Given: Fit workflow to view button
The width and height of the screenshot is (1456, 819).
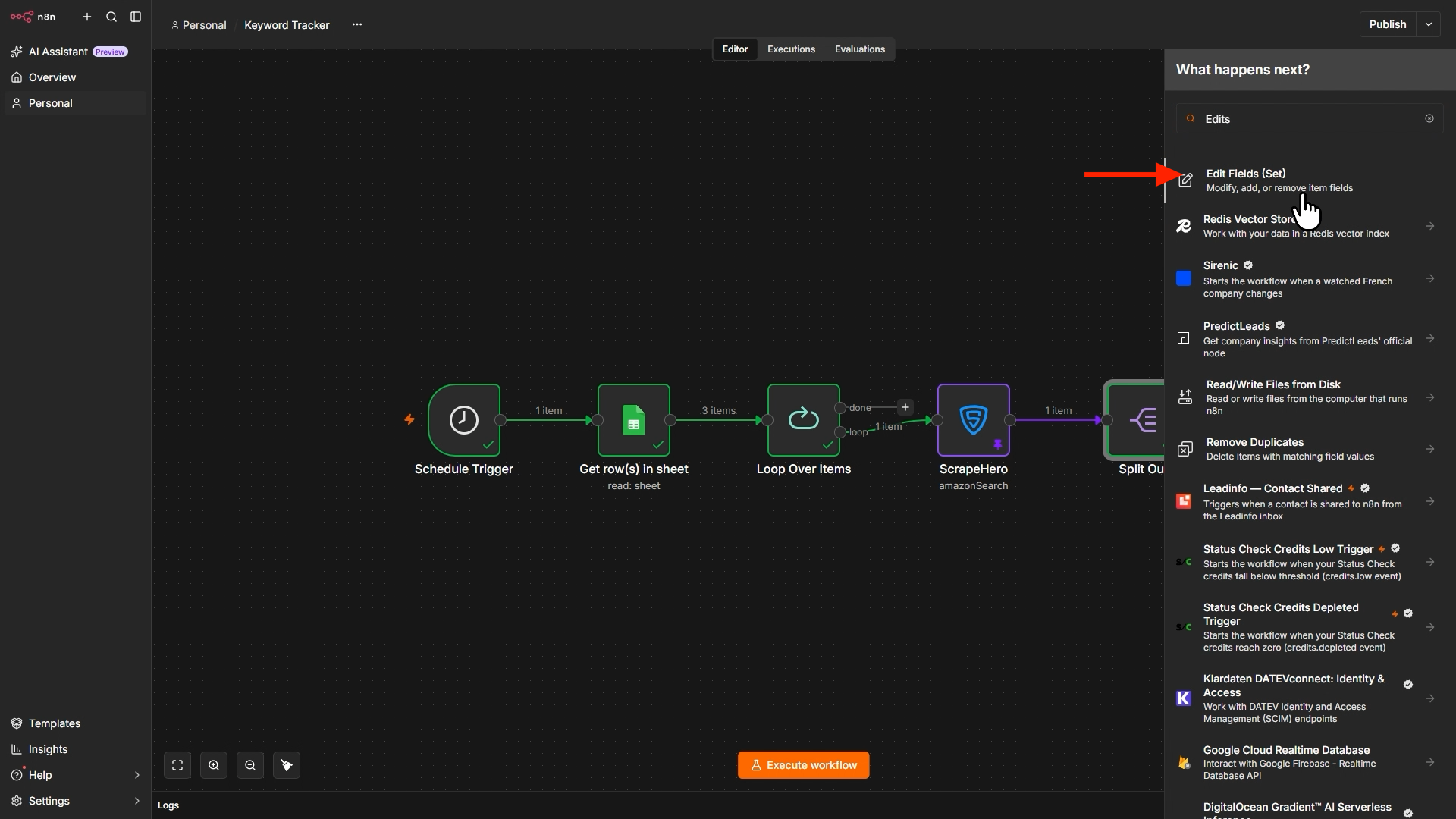Looking at the screenshot, I should point(177,765).
